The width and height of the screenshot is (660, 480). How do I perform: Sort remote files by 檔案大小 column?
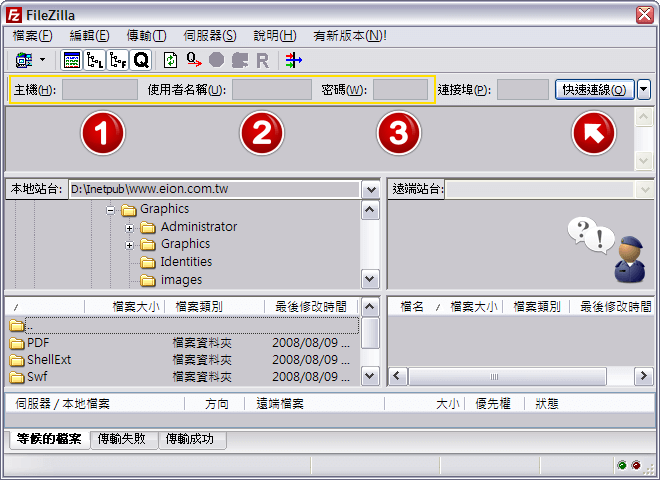point(474,307)
